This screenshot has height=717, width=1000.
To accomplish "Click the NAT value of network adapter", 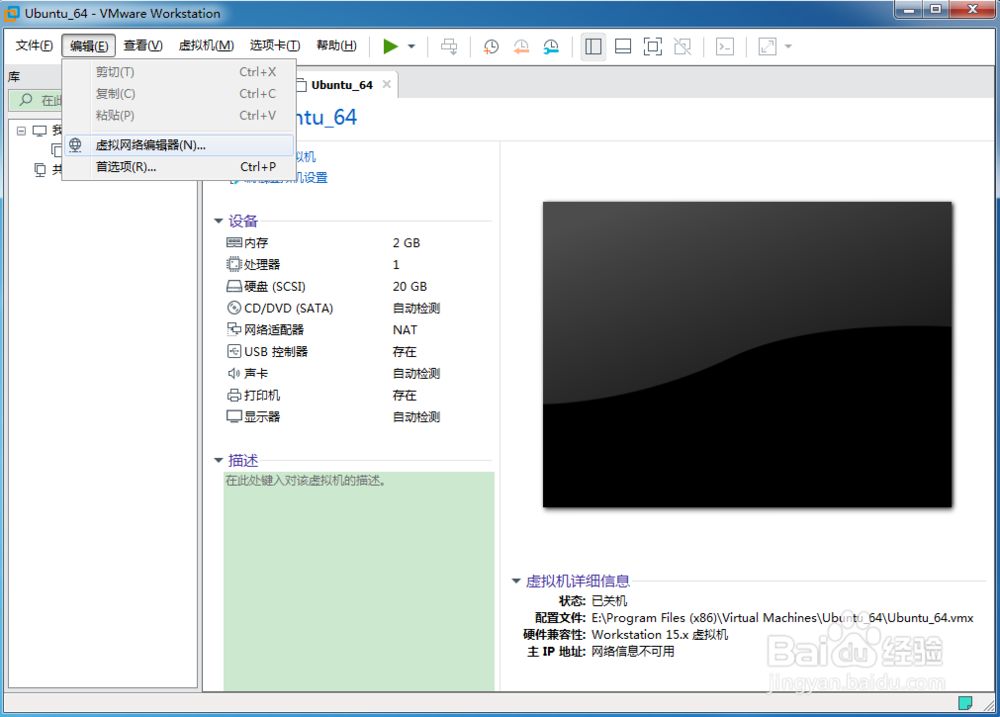I will pyautogui.click(x=405, y=330).
